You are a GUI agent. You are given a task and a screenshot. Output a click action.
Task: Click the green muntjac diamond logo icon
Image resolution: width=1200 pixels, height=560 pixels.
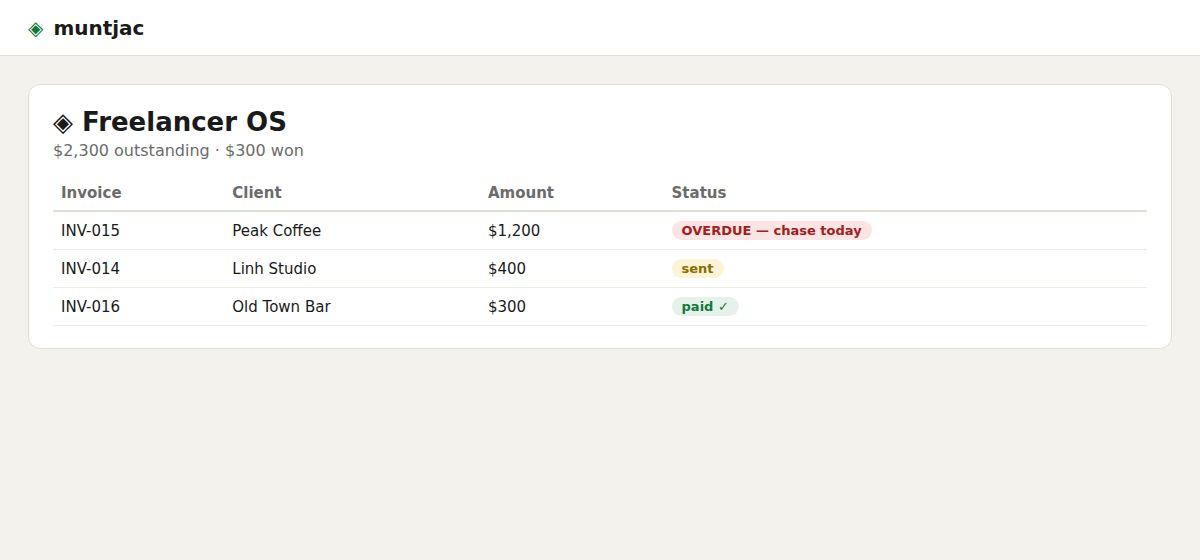pyautogui.click(x=36, y=29)
